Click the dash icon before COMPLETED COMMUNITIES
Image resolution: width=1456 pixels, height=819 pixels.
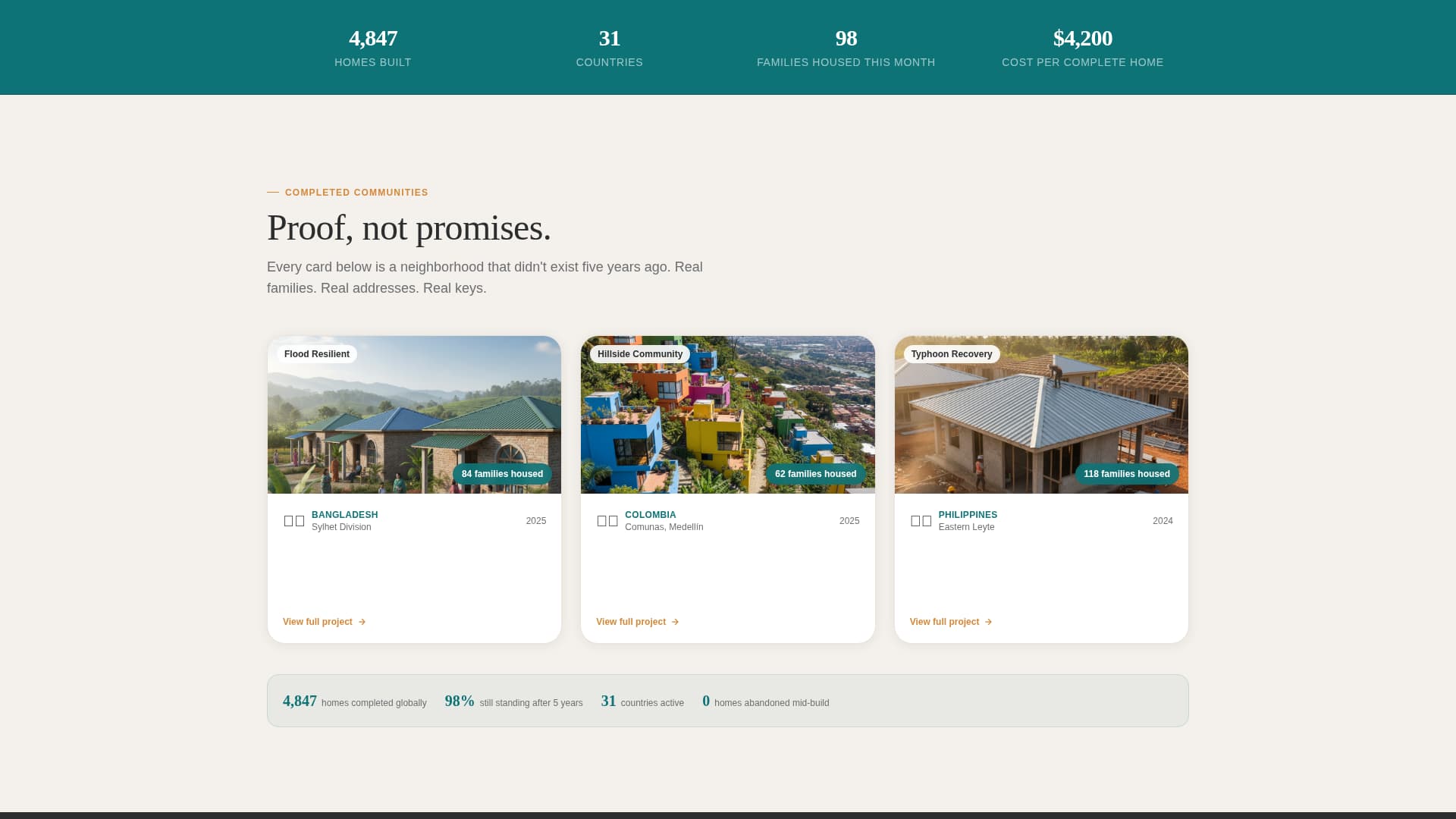[273, 193]
